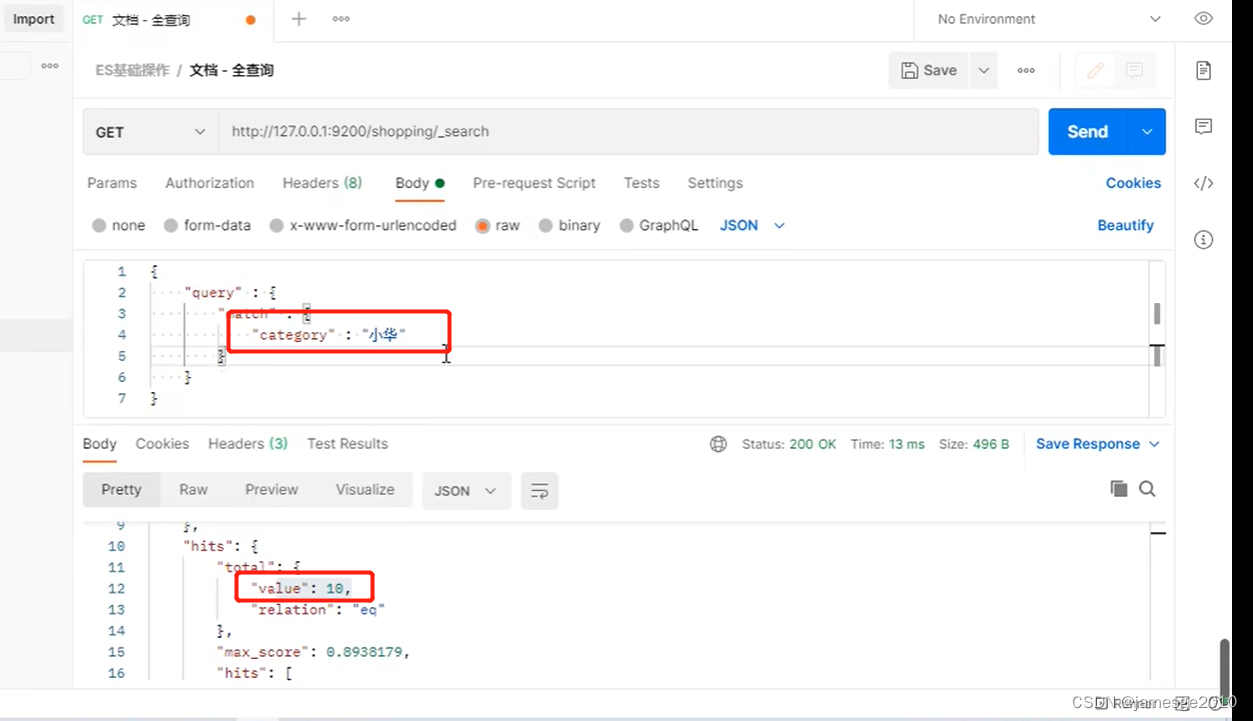Image resolution: width=1253 pixels, height=721 pixels.
Task: Open the JSON body format dropdown
Action: [752, 226]
